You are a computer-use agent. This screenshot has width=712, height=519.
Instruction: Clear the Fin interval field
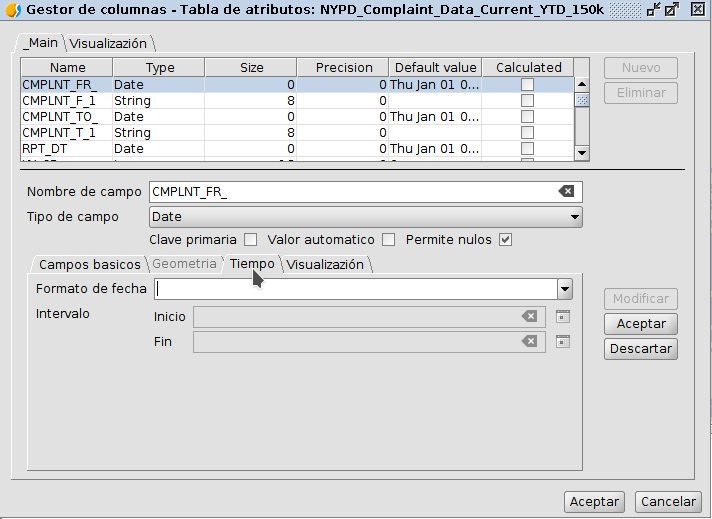coord(529,342)
